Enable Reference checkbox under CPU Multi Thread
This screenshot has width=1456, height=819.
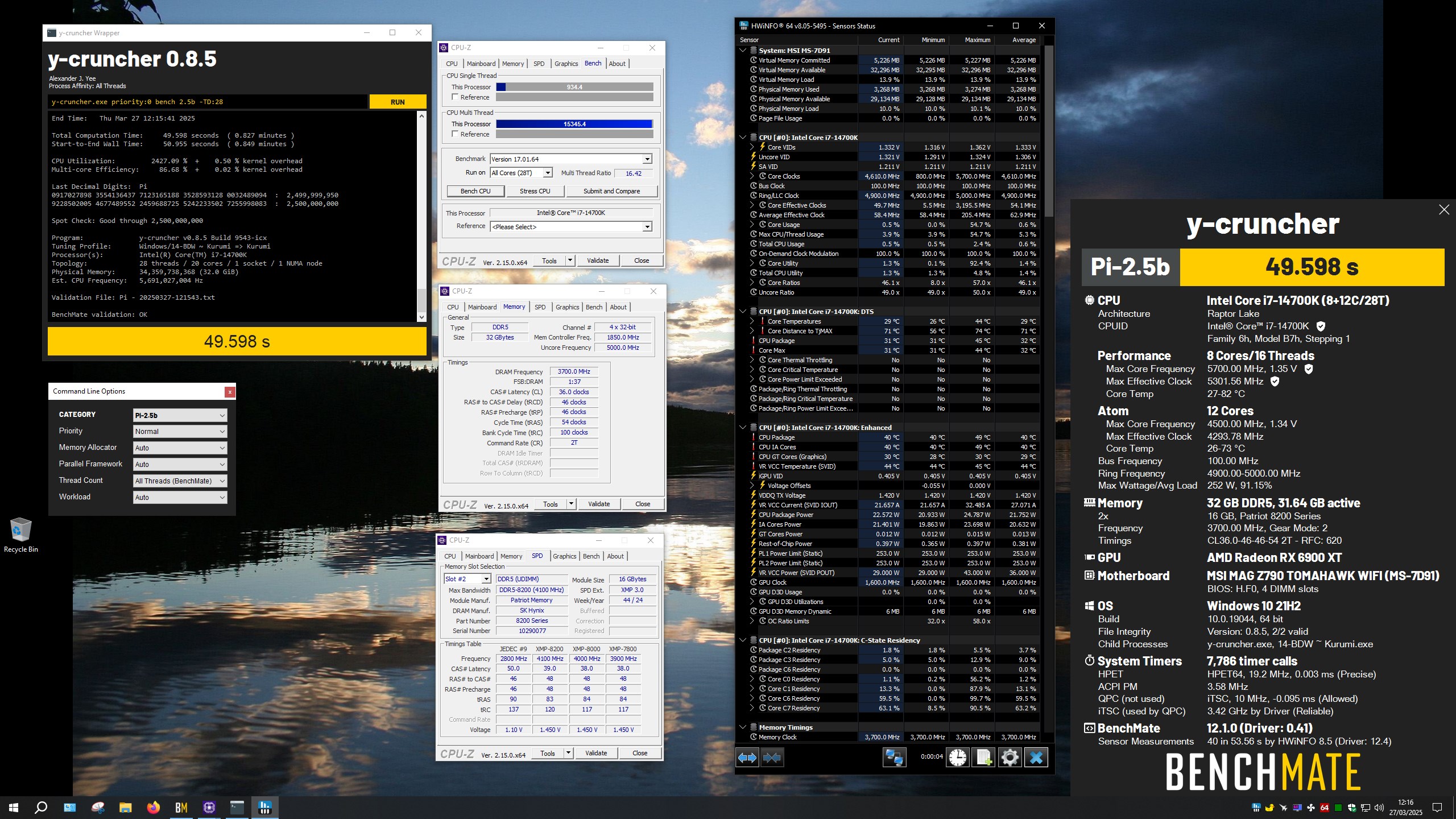[x=455, y=134]
